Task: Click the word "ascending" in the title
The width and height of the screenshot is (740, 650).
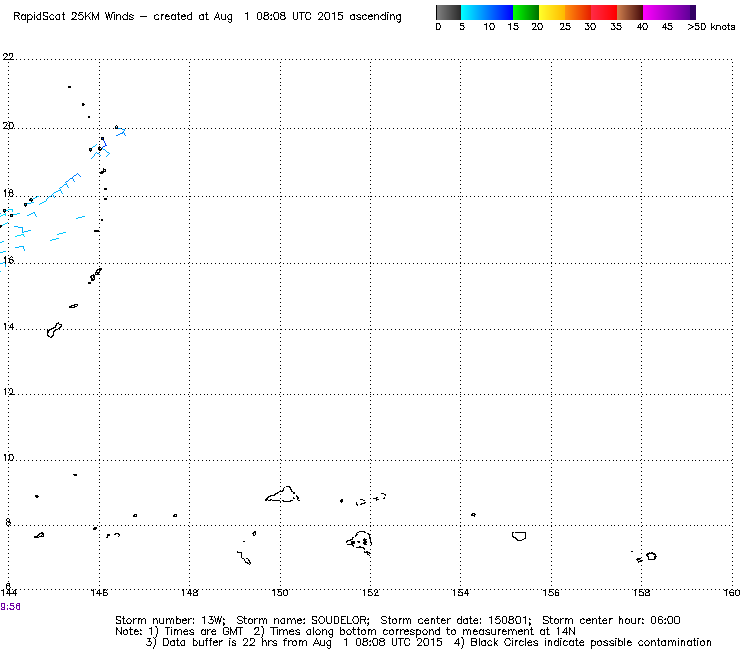Action: [x=375, y=17]
